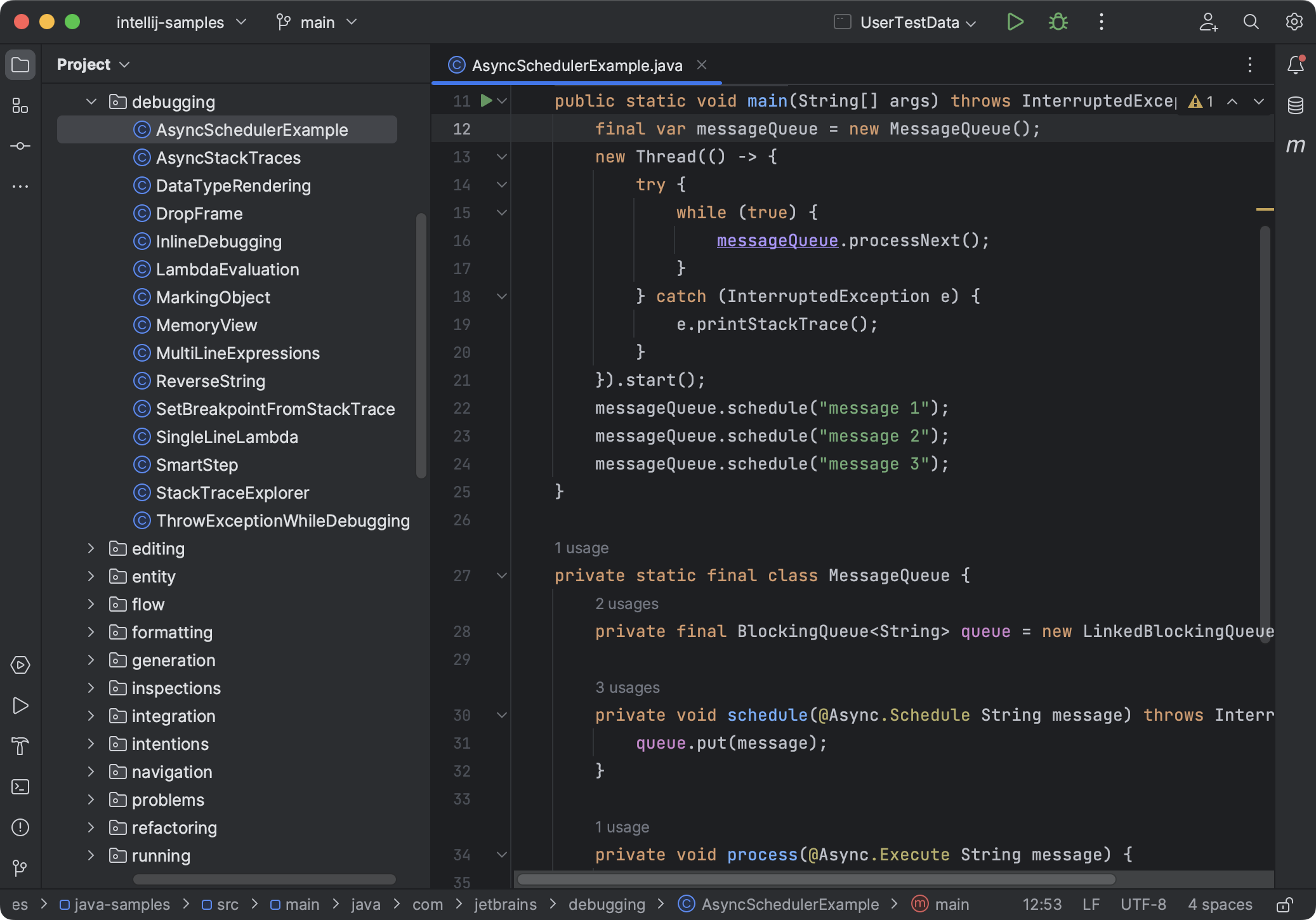This screenshot has width=1316, height=920.
Task: Open the Problems tool window
Action: [x=21, y=827]
